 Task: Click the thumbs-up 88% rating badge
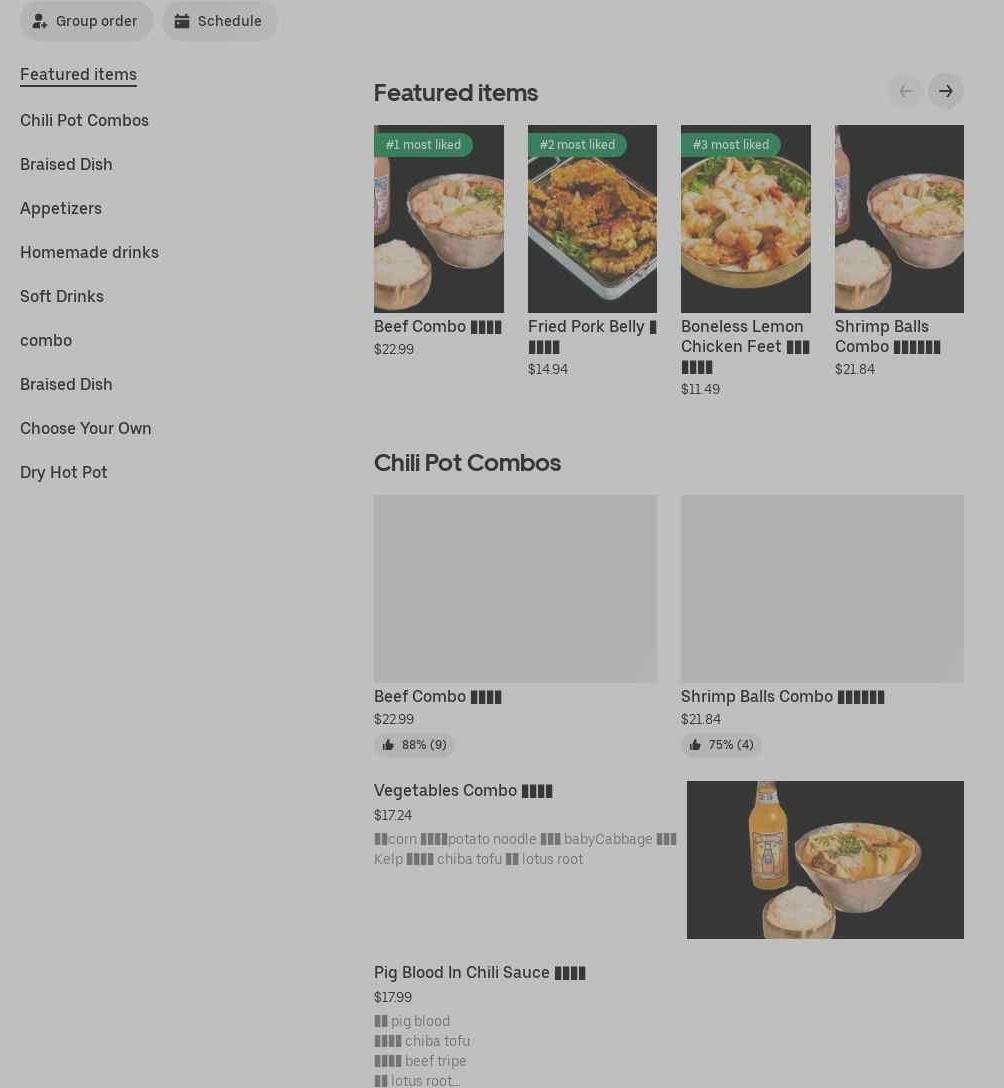tap(414, 745)
